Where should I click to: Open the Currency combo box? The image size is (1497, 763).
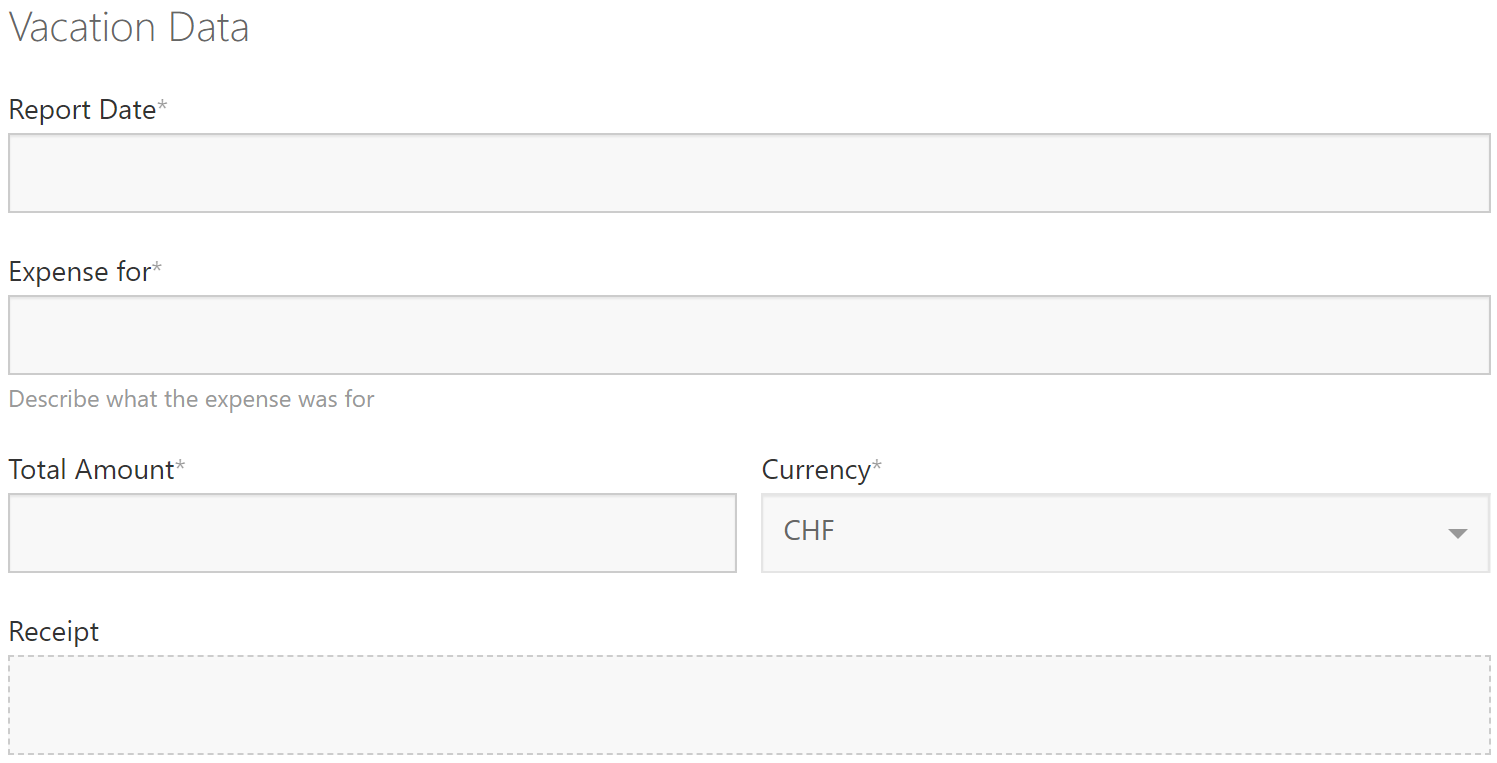[x=1124, y=533]
